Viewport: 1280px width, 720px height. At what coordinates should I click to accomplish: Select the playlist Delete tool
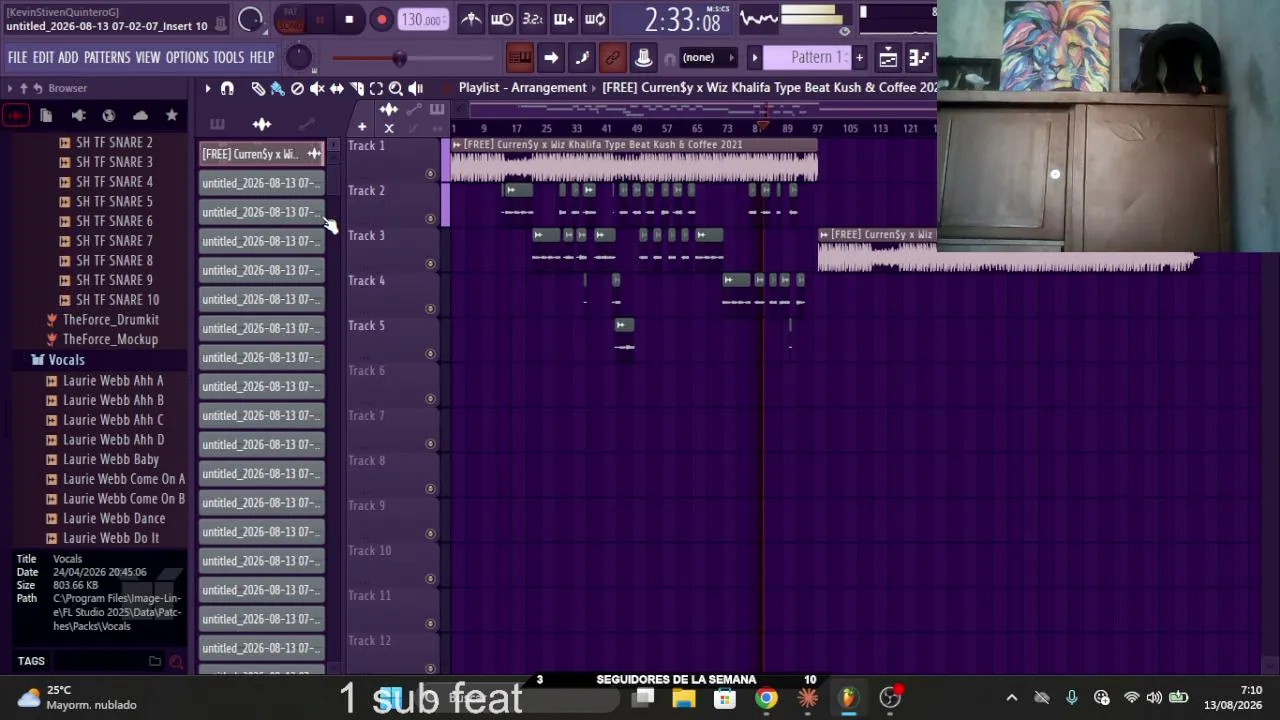point(297,89)
